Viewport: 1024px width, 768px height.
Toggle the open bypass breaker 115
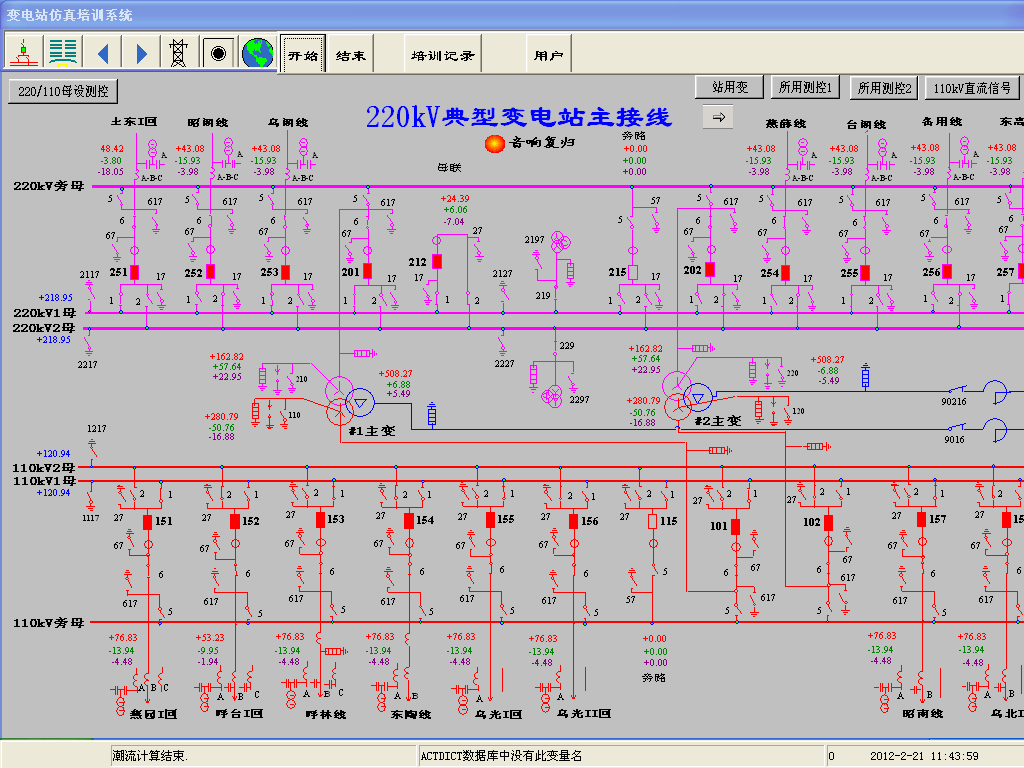point(652,521)
